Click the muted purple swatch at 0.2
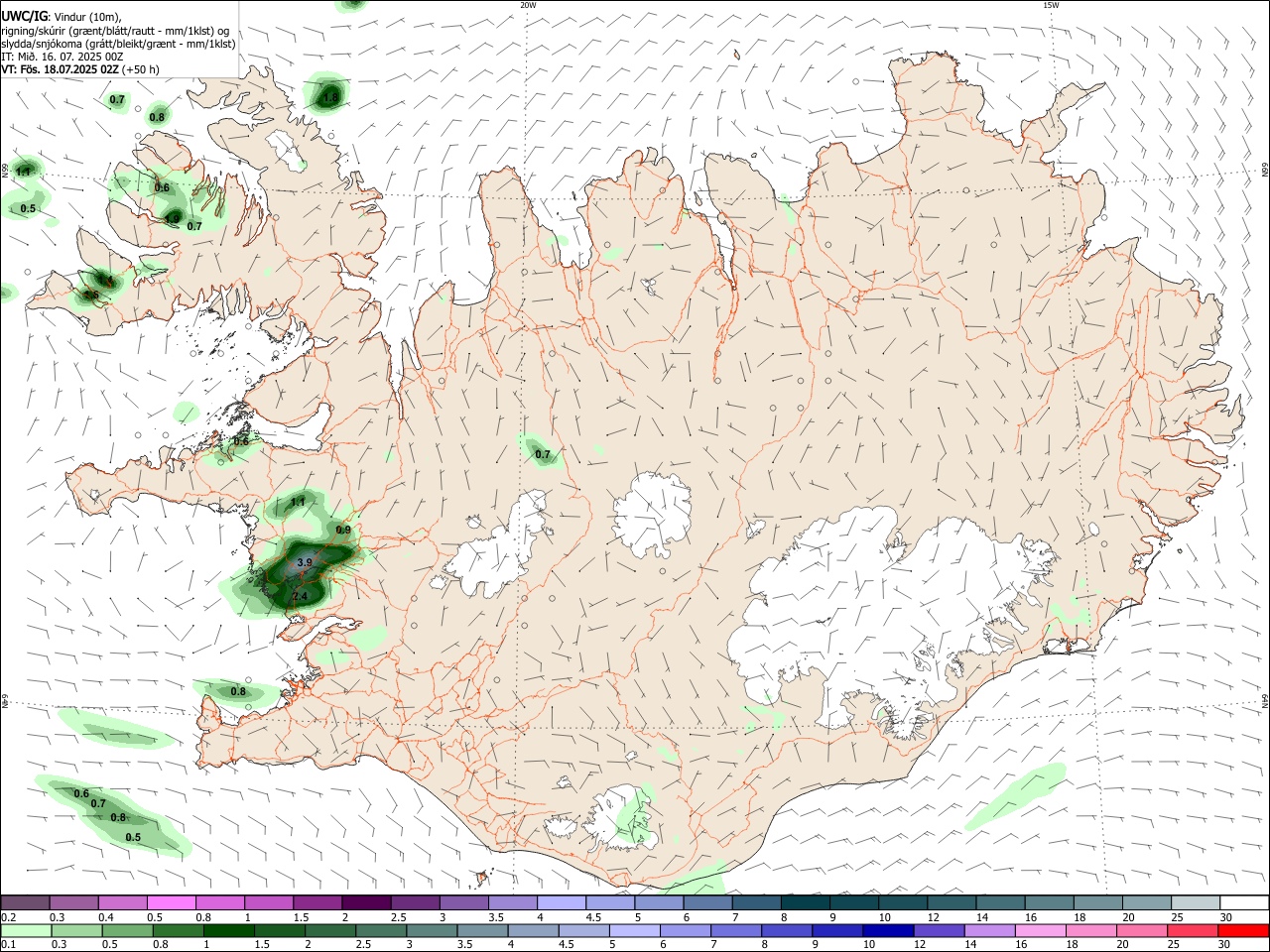The width and height of the screenshot is (1270, 952). tap(26, 902)
